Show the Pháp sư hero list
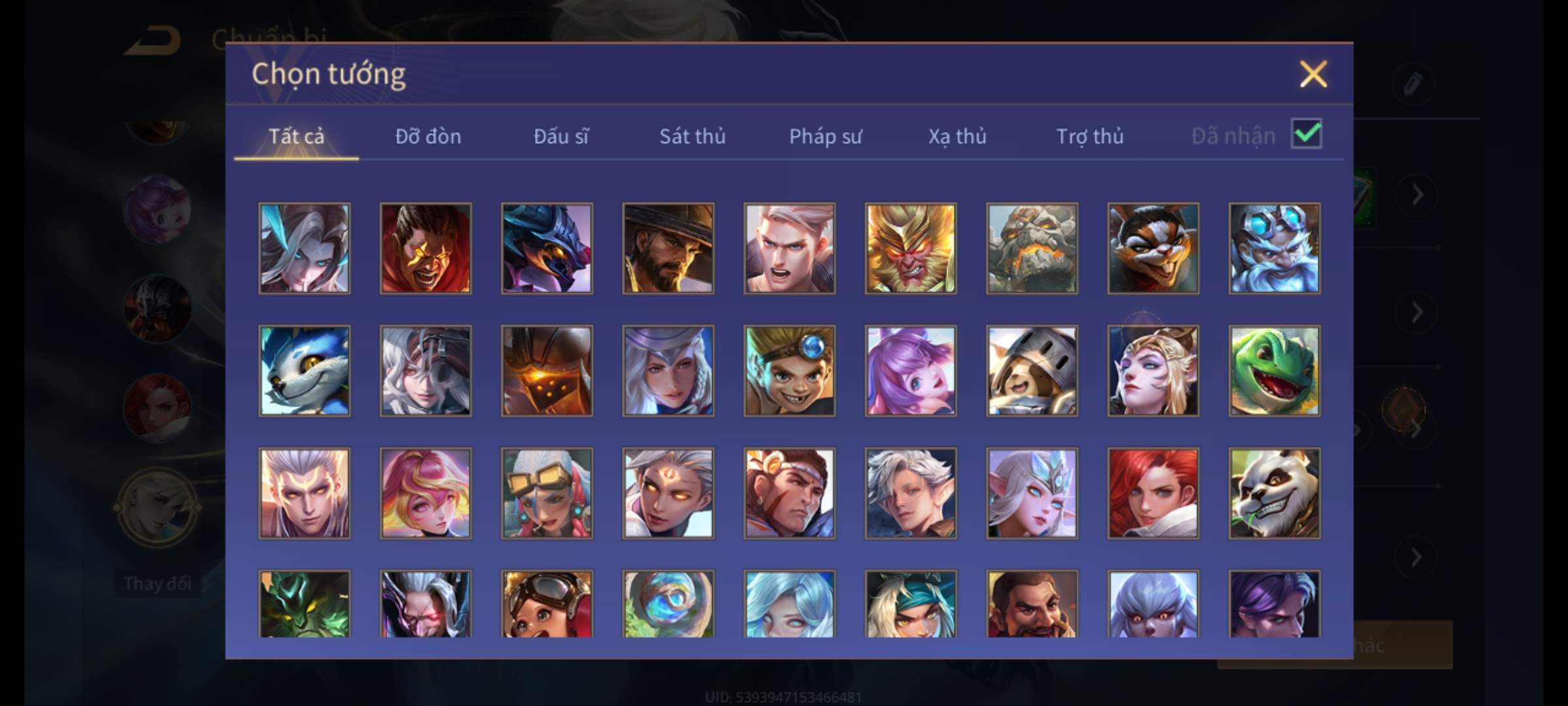Viewport: 1568px width, 706px height. (x=825, y=136)
